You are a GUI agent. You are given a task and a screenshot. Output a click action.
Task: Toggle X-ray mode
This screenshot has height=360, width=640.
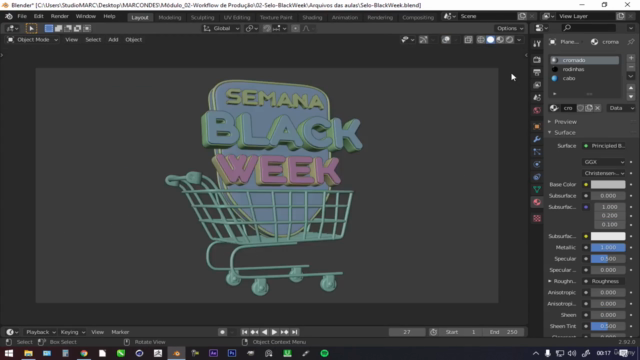click(468, 40)
